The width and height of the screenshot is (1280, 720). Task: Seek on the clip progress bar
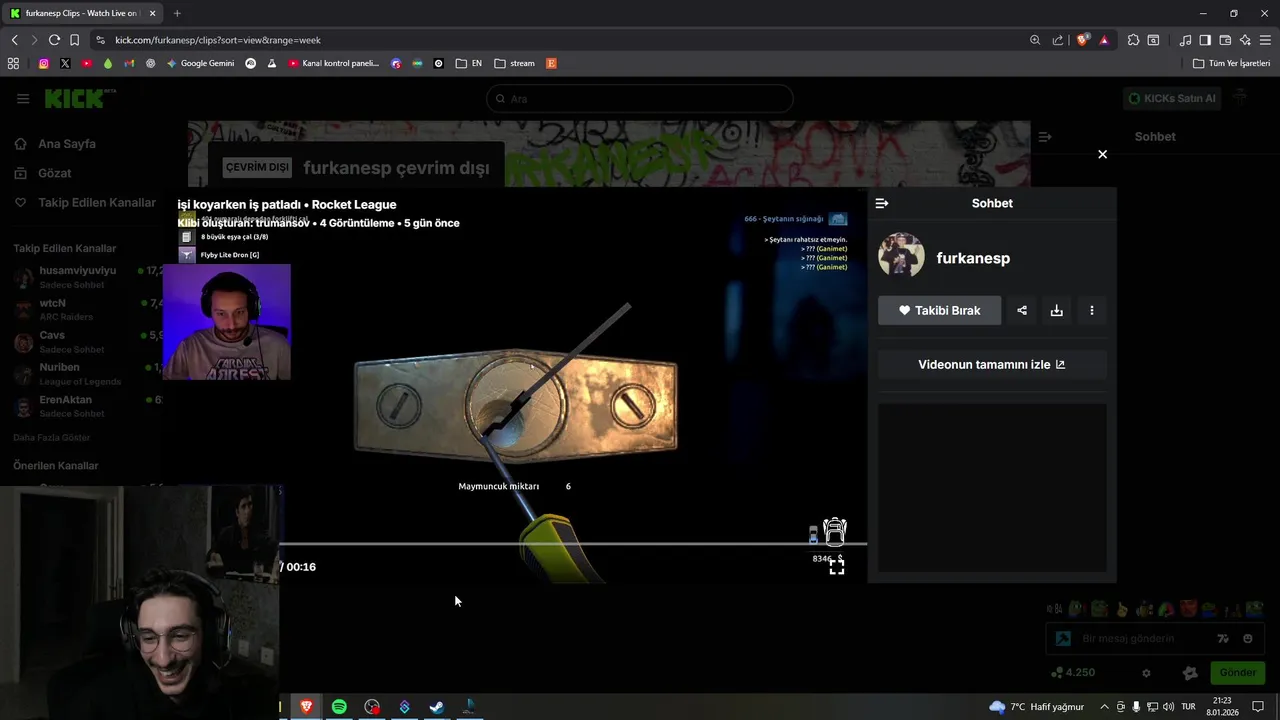click(573, 544)
